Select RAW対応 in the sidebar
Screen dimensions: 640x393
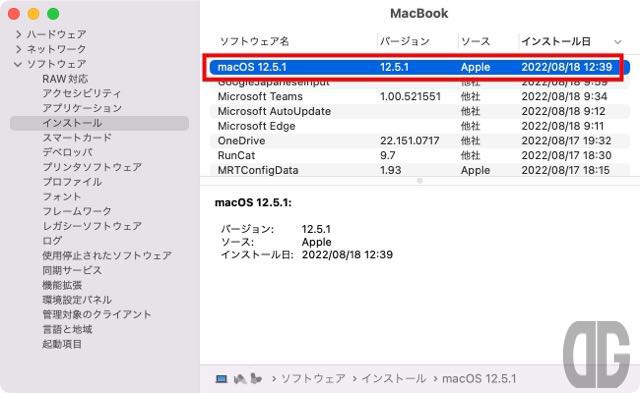pos(65,79)
